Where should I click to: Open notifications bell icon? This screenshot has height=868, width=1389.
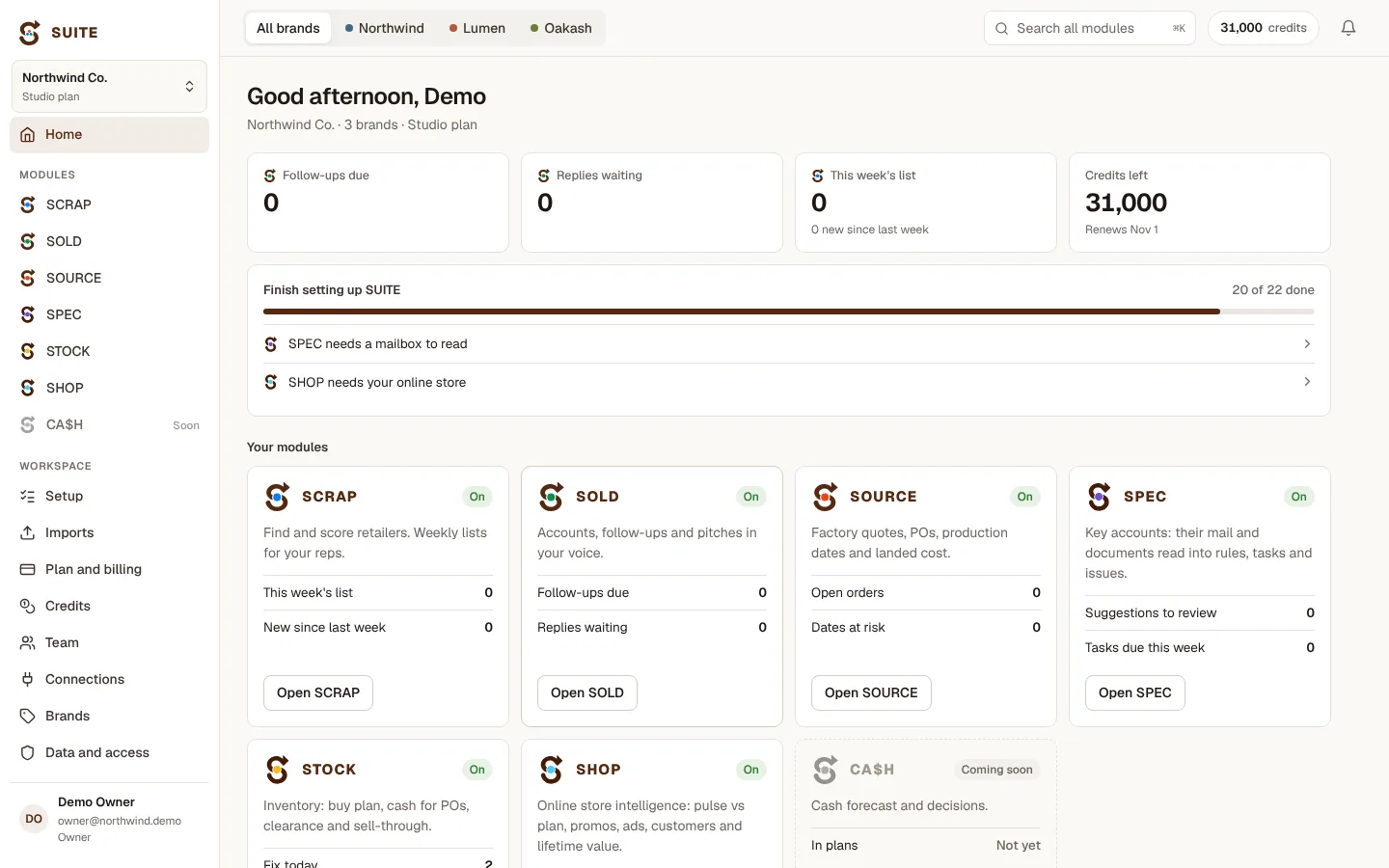click(x=1348, y=28)
